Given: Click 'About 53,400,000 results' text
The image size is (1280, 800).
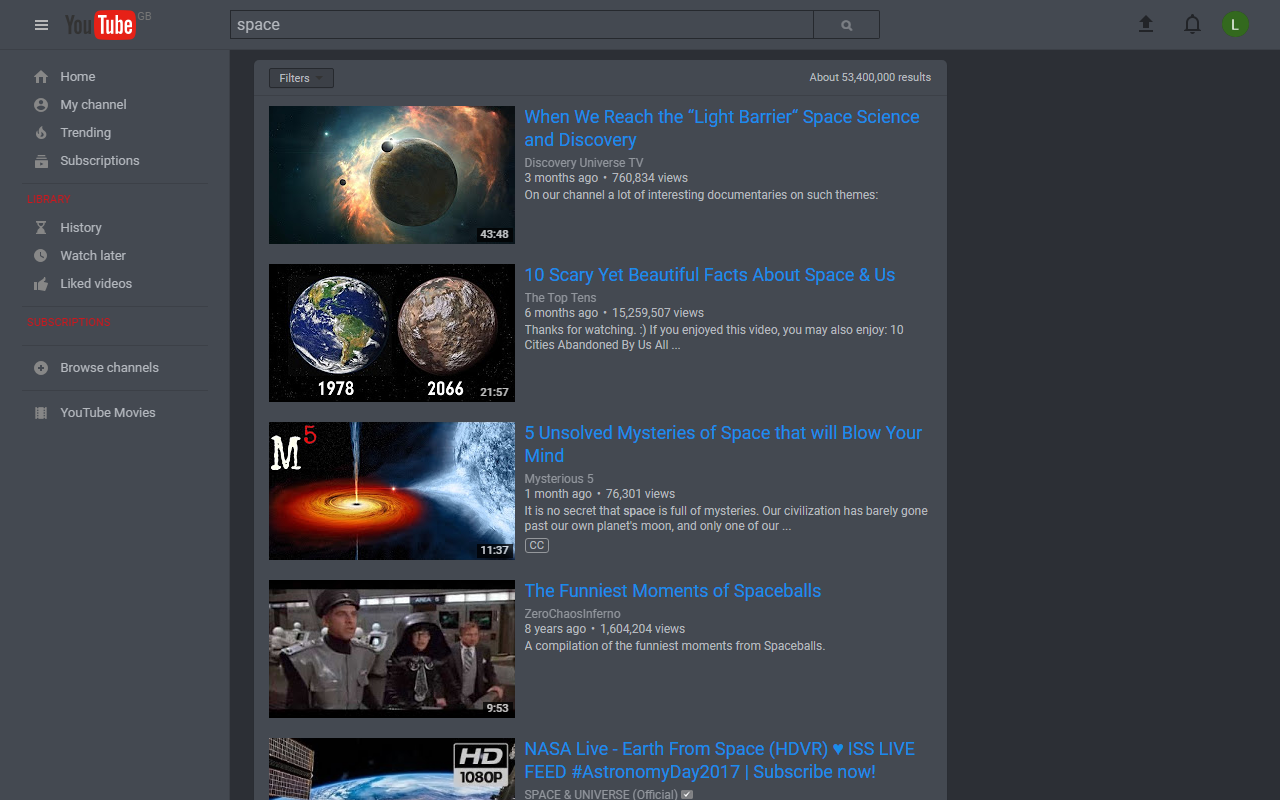Looking at the screenshot, I should 870,77.
